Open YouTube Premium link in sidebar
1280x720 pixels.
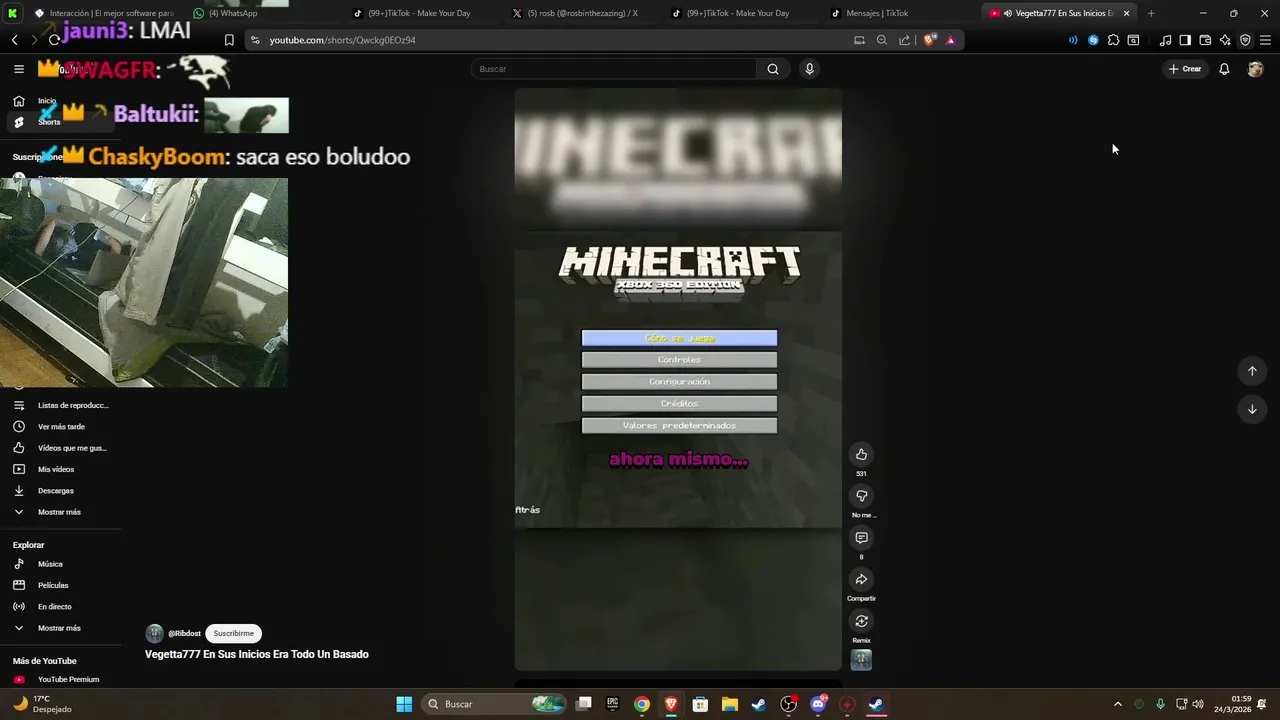(x=60, y=680)
